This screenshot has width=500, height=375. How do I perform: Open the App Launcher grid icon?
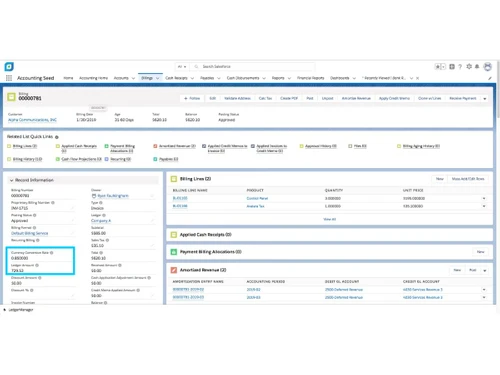point(9,78)
